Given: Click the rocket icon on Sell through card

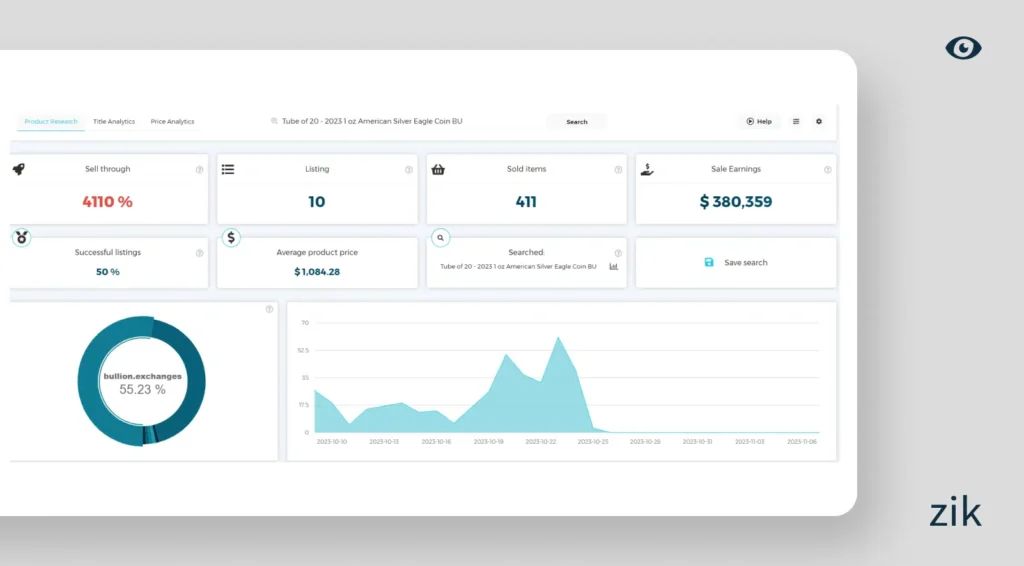Looking at the screenshot, I should 19,169.
